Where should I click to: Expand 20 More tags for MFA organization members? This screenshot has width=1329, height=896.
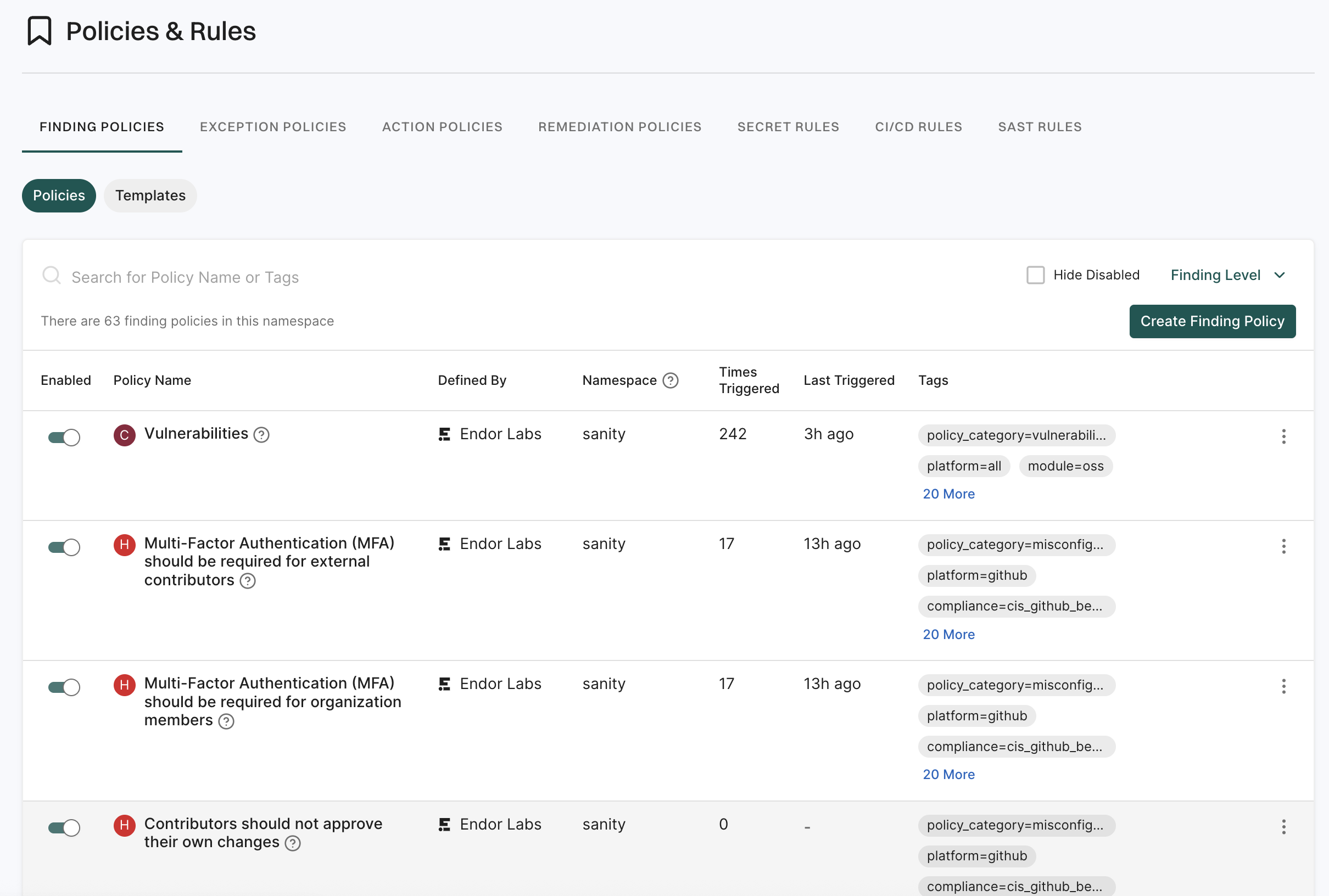[x=949, y=775]
